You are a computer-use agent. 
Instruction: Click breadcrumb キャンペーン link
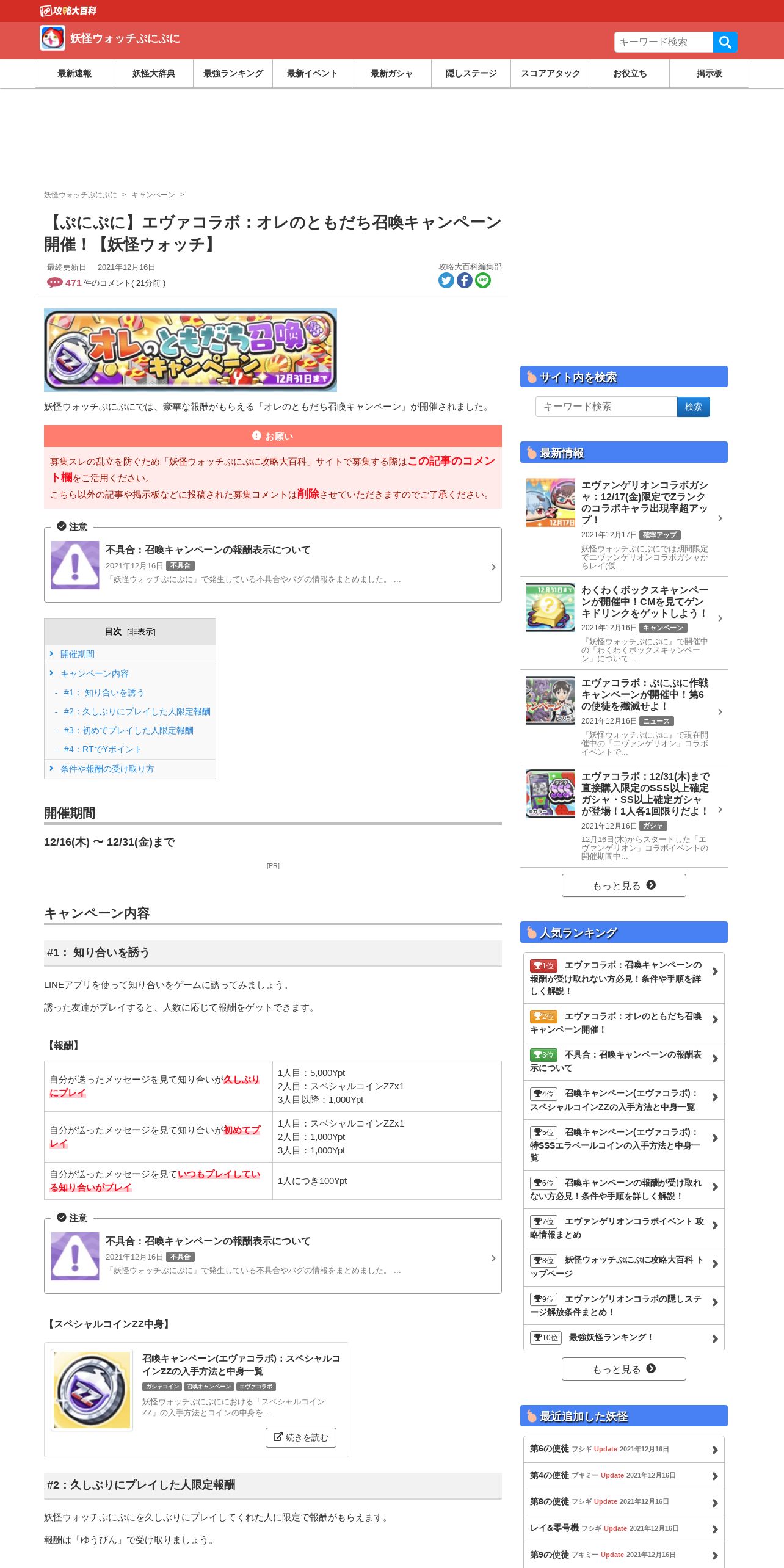click(153, 195)
